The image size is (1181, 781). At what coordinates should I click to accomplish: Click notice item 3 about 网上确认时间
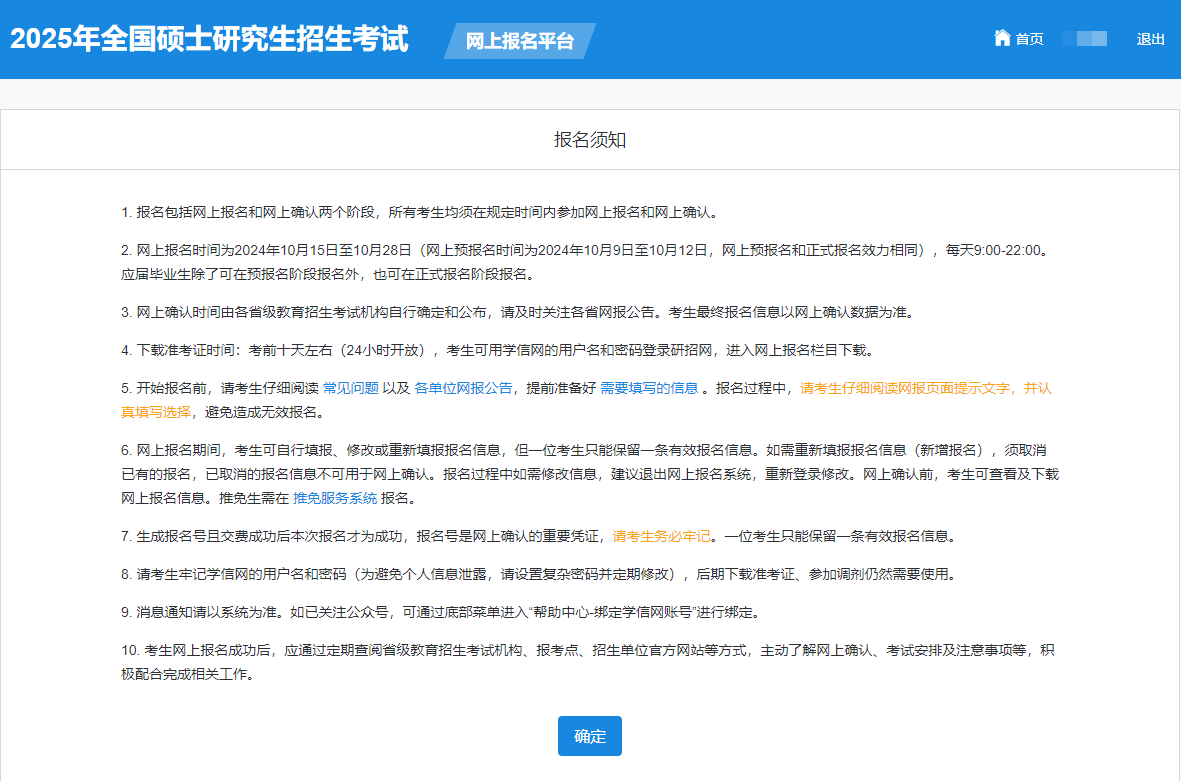[x=516, y=312]
